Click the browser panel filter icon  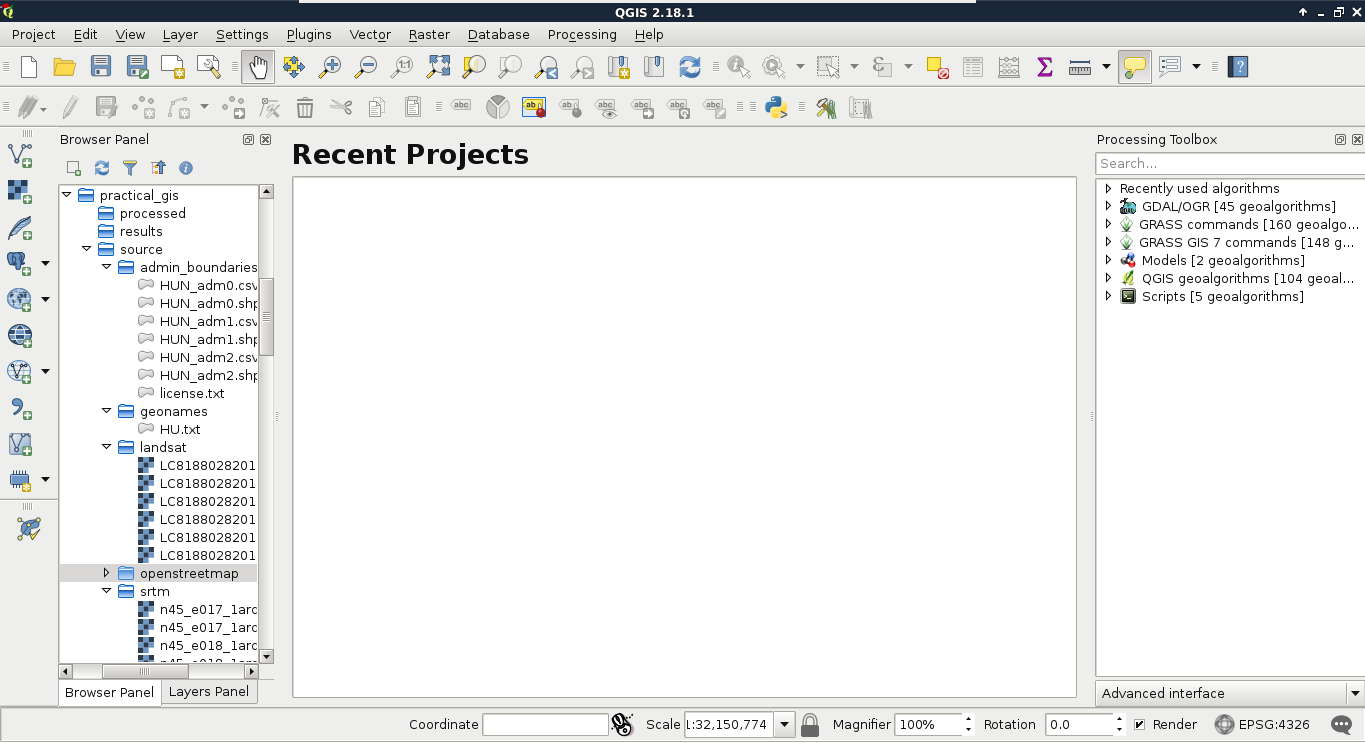[x=130, y=168]
